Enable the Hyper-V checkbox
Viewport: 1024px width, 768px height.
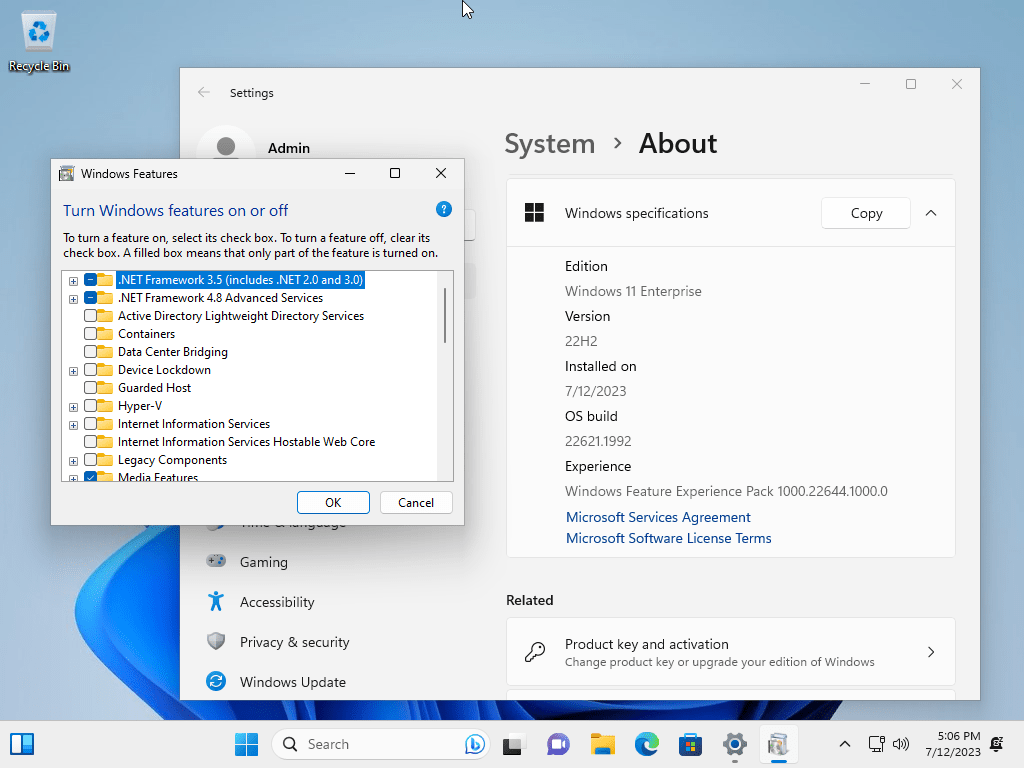pos(90,406)
